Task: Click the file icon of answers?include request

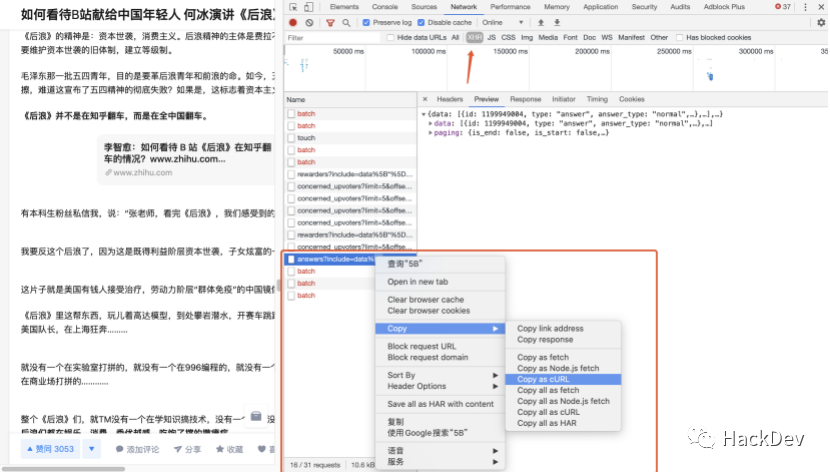Action: coord(291,259)
